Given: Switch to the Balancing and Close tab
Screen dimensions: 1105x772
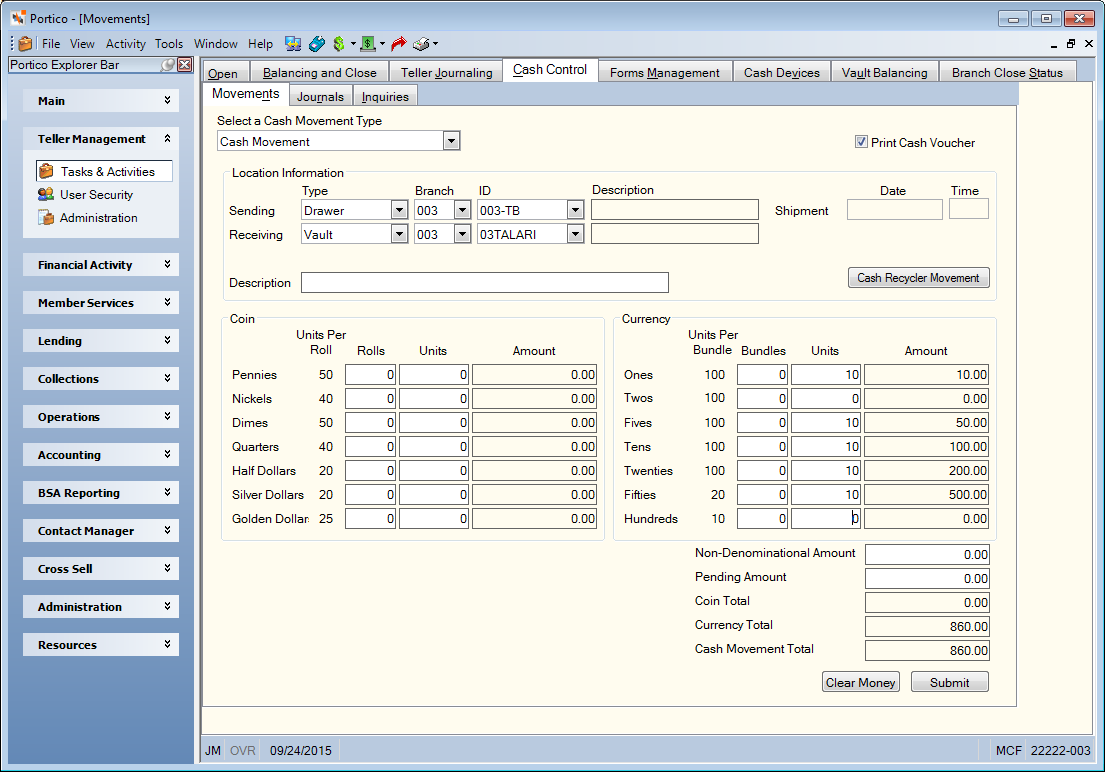Looking at the screenshot, I should coord(319,73).
